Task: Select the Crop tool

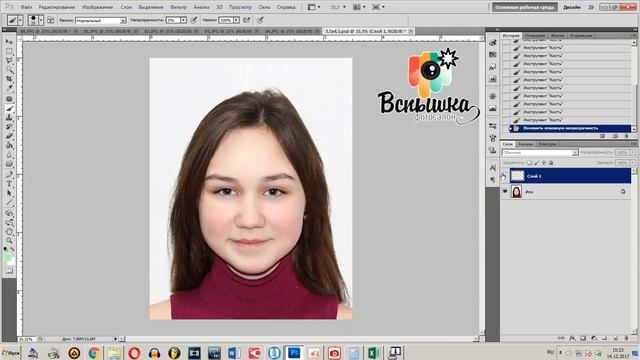Action: 9,79
